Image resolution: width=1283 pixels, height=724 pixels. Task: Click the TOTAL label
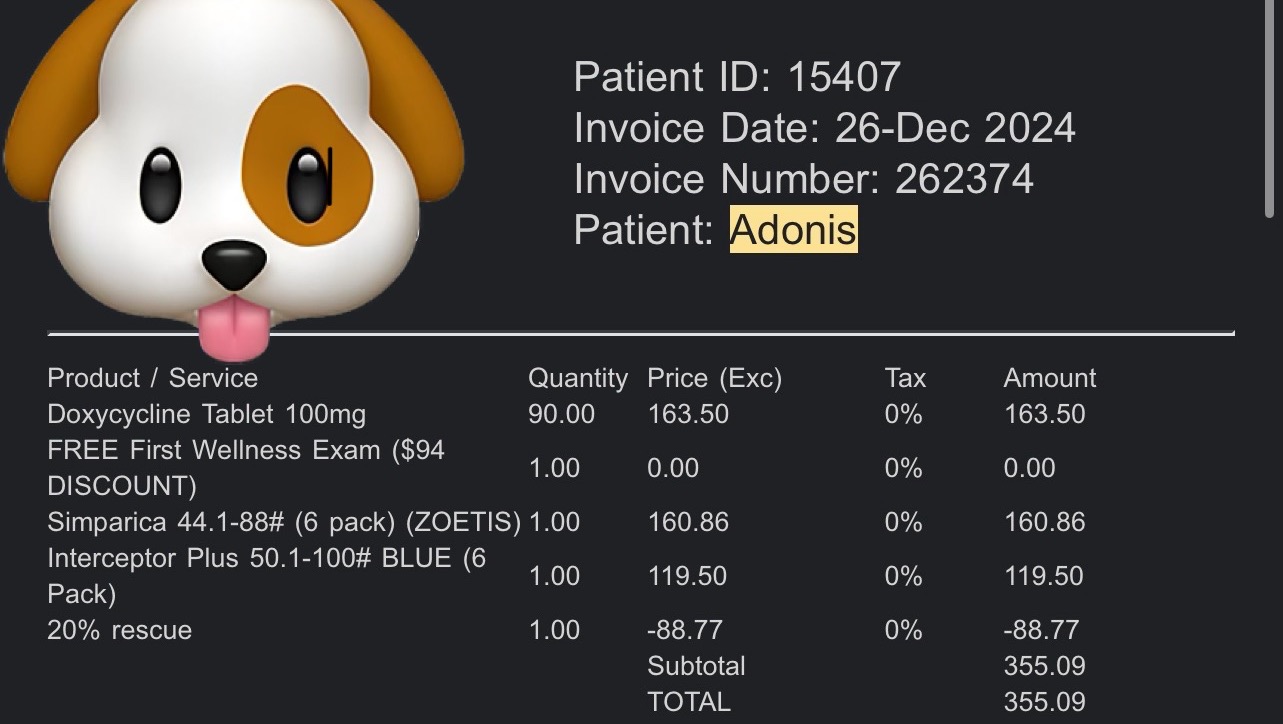(688, 702)
